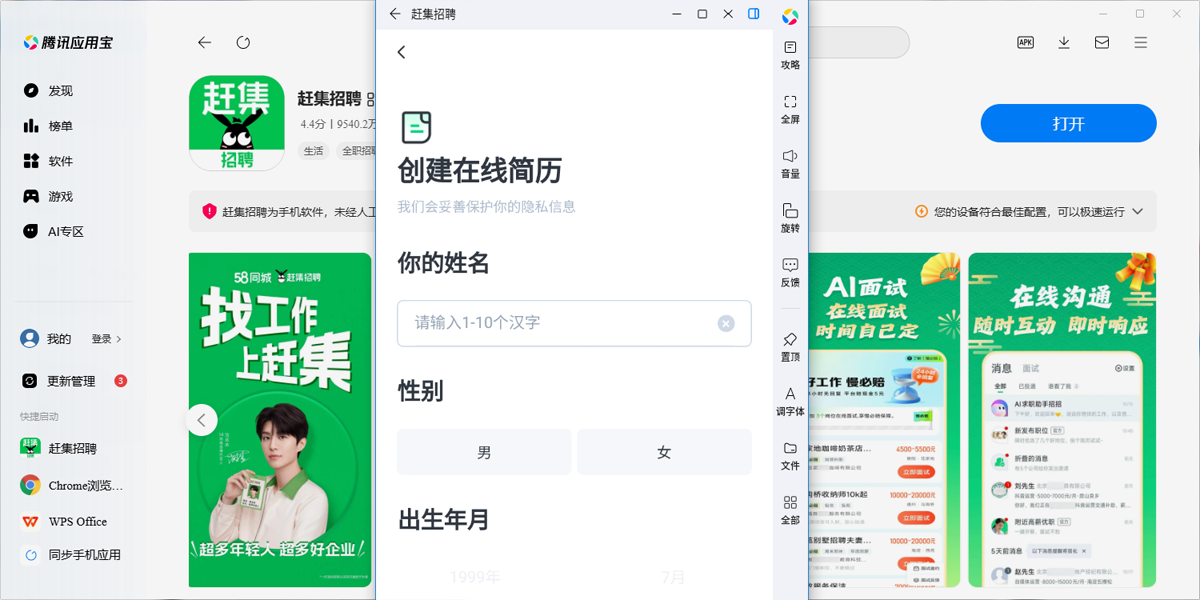Toggle the blue side panel icon in title bar
Viewport: 1200px width, 600px height.
[754, 14]
